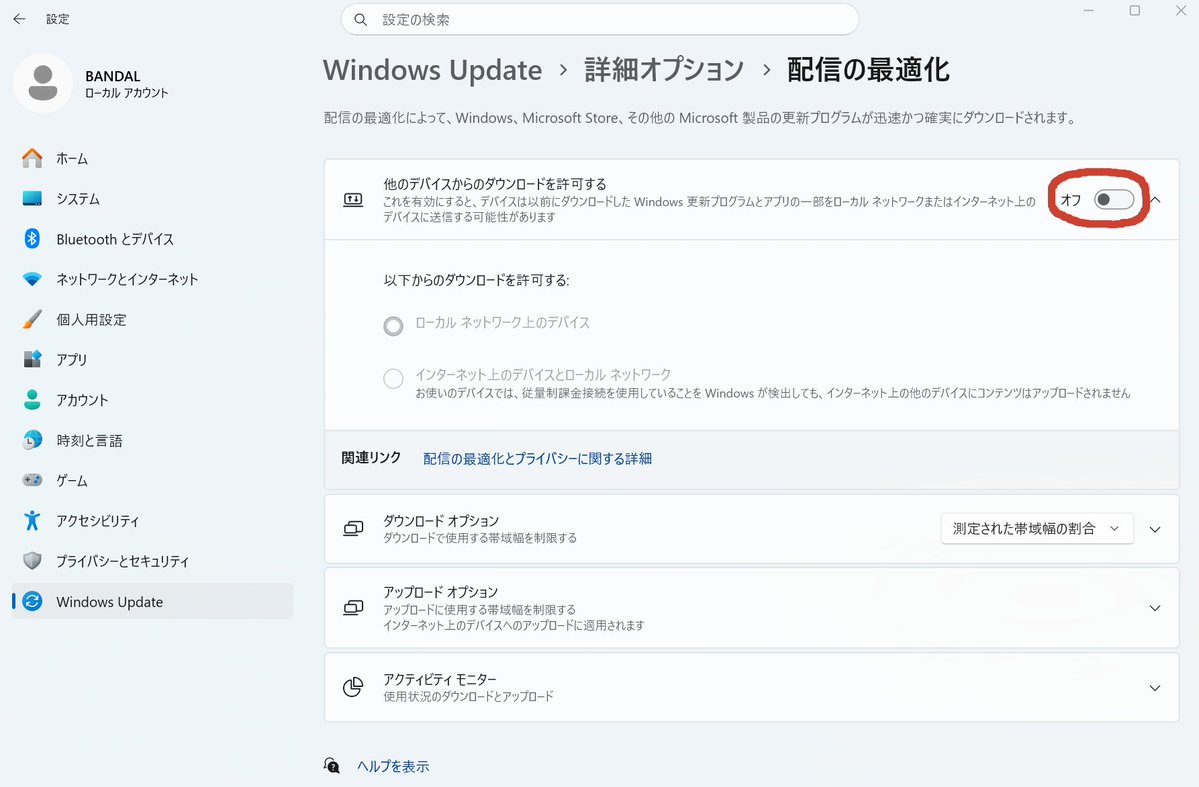Click Windows Update breadcrumb link
Image resolution: width=1199 pixels, height=787 pixels.
(432, 70)
